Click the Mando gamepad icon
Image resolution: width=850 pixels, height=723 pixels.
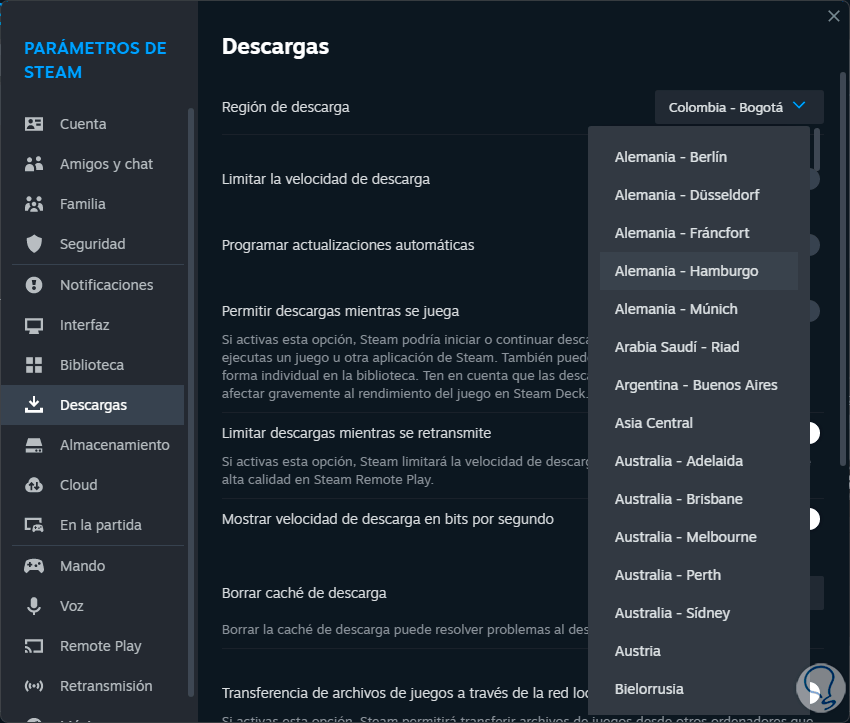(34, 566)
